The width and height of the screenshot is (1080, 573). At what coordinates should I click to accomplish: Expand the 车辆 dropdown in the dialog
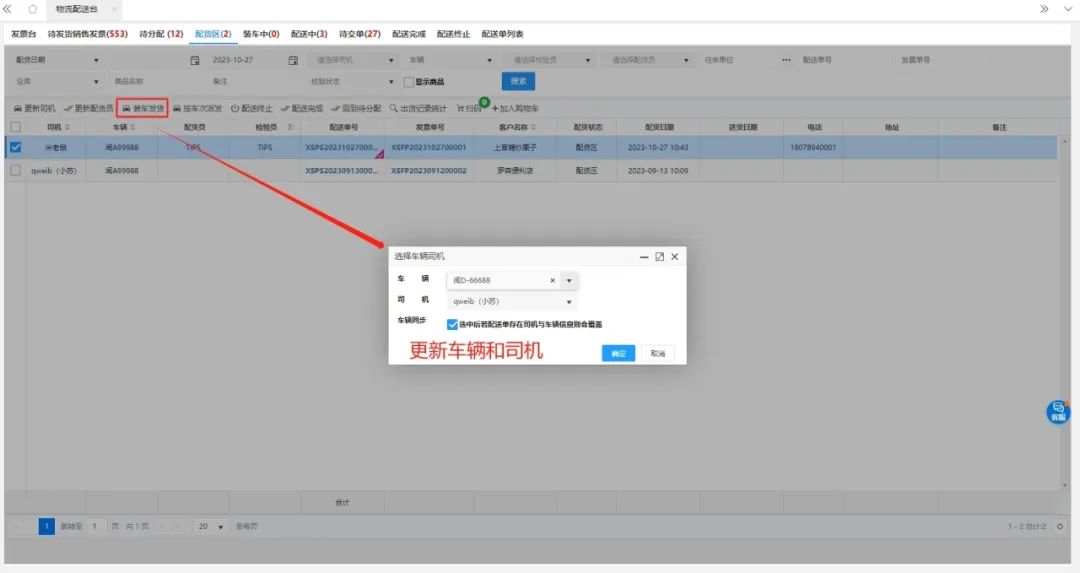[569, 281]
